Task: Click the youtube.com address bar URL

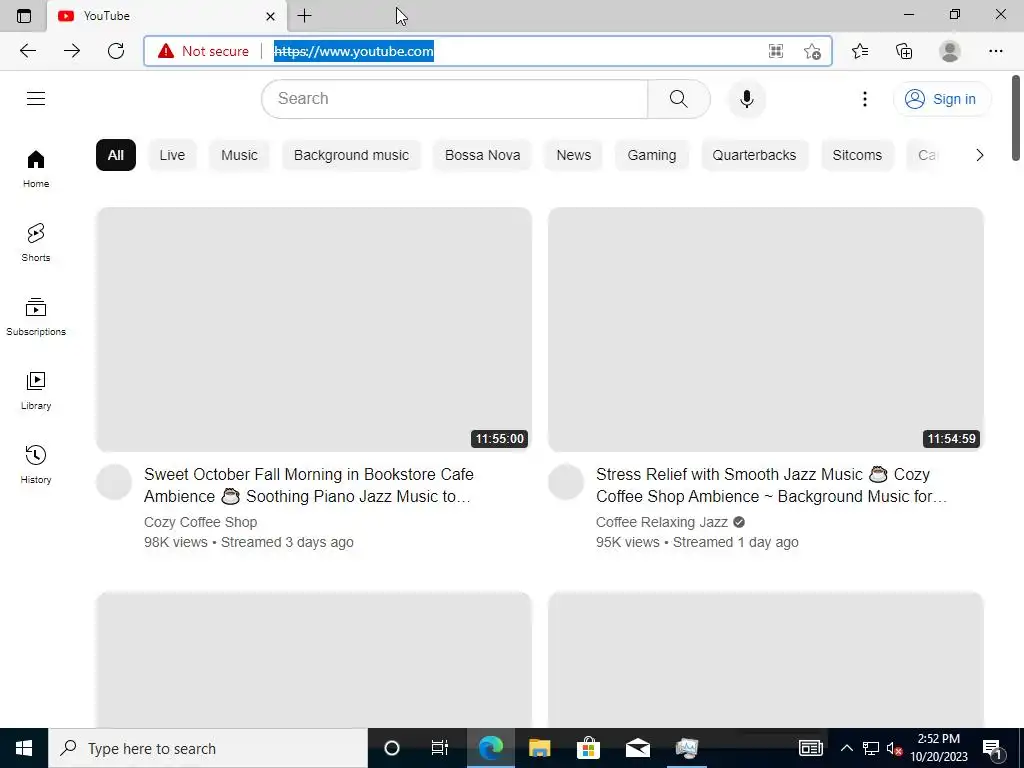Action: (354, 51)
